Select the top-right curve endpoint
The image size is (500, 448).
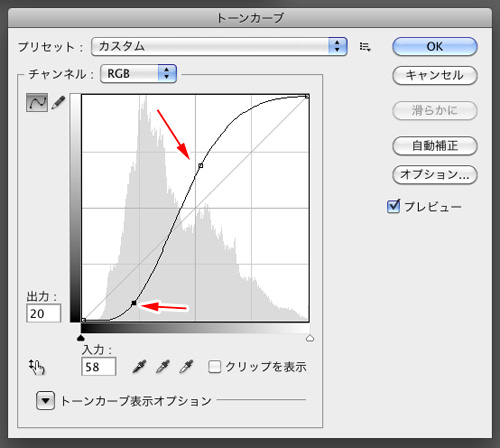coord(307,96)
